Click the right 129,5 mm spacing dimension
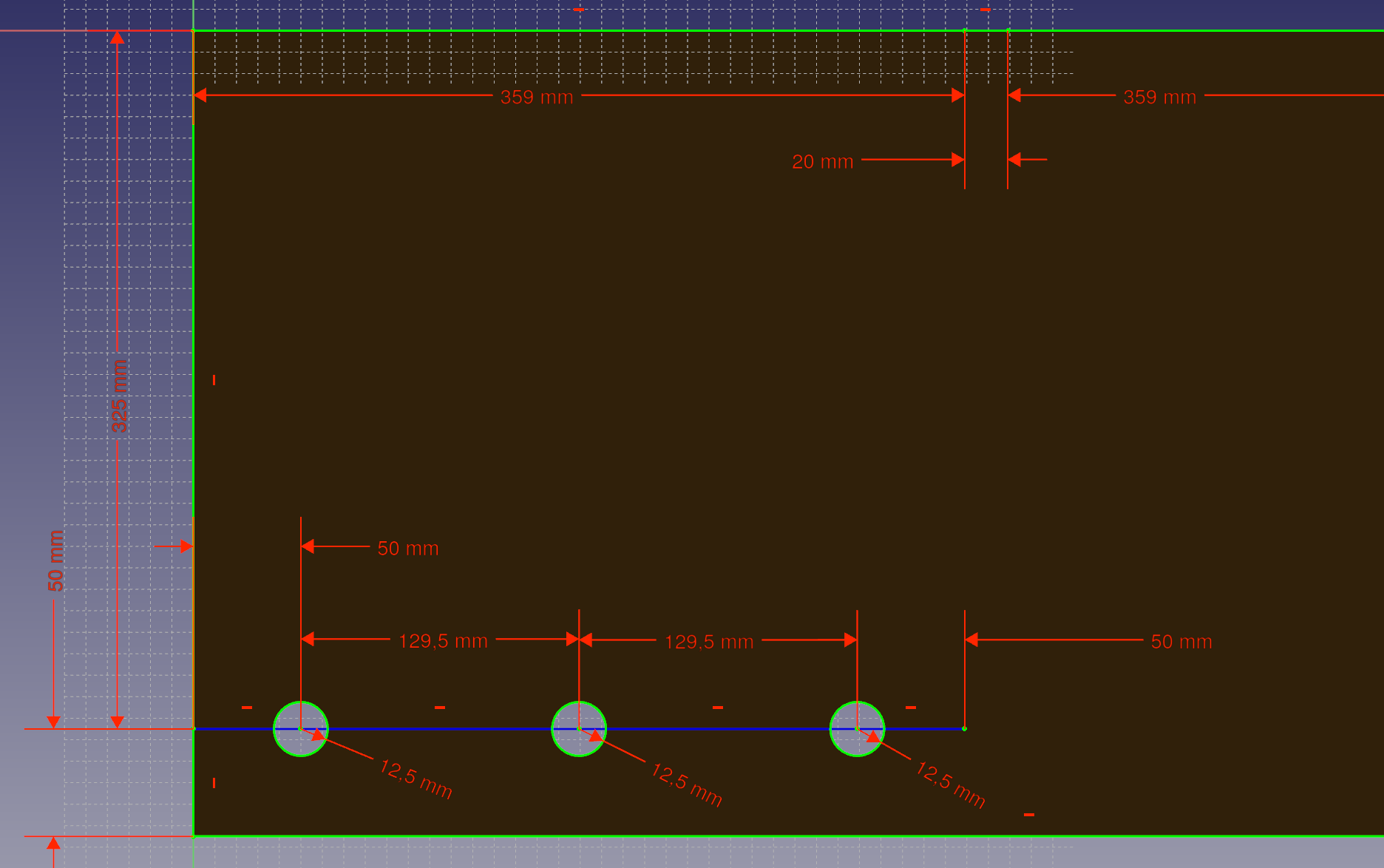The height and width of the screenshot is (868, 1384). (709, 642)
